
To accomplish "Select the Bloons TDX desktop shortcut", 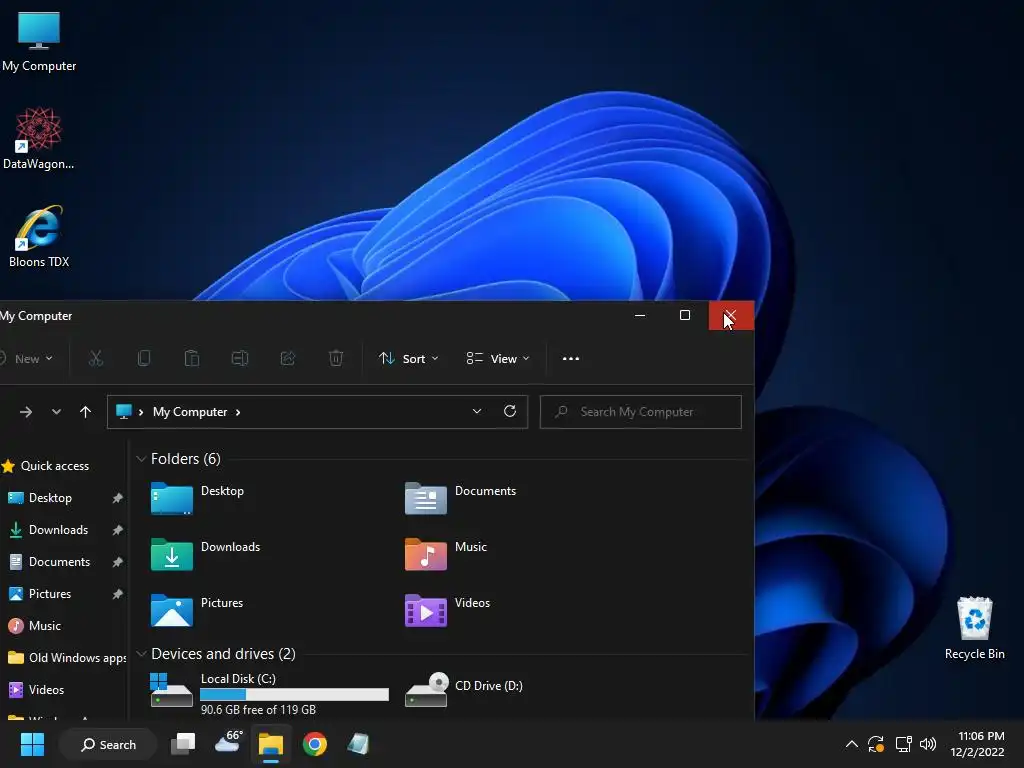I will 39,236.
